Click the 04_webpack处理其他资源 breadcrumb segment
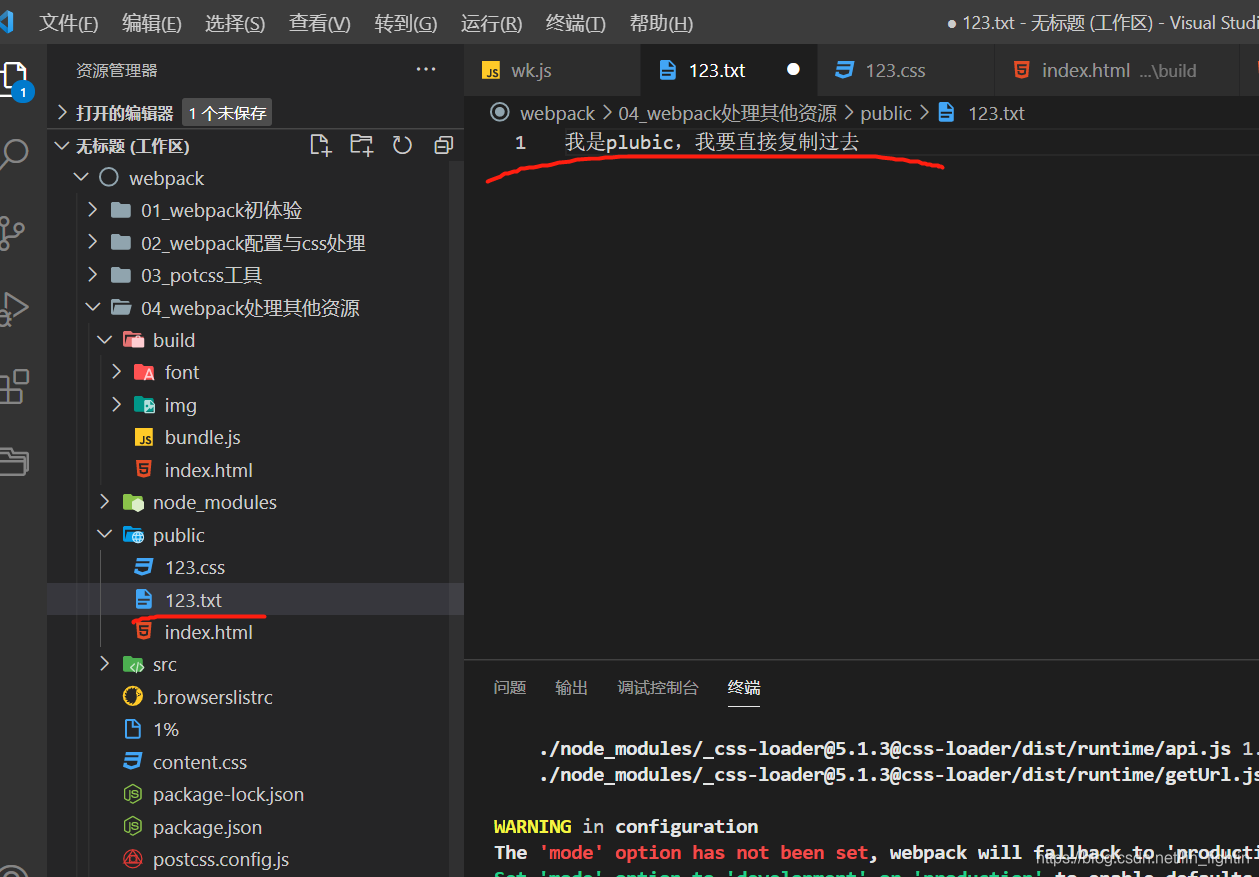1259x877 pixels. (727, 113)
